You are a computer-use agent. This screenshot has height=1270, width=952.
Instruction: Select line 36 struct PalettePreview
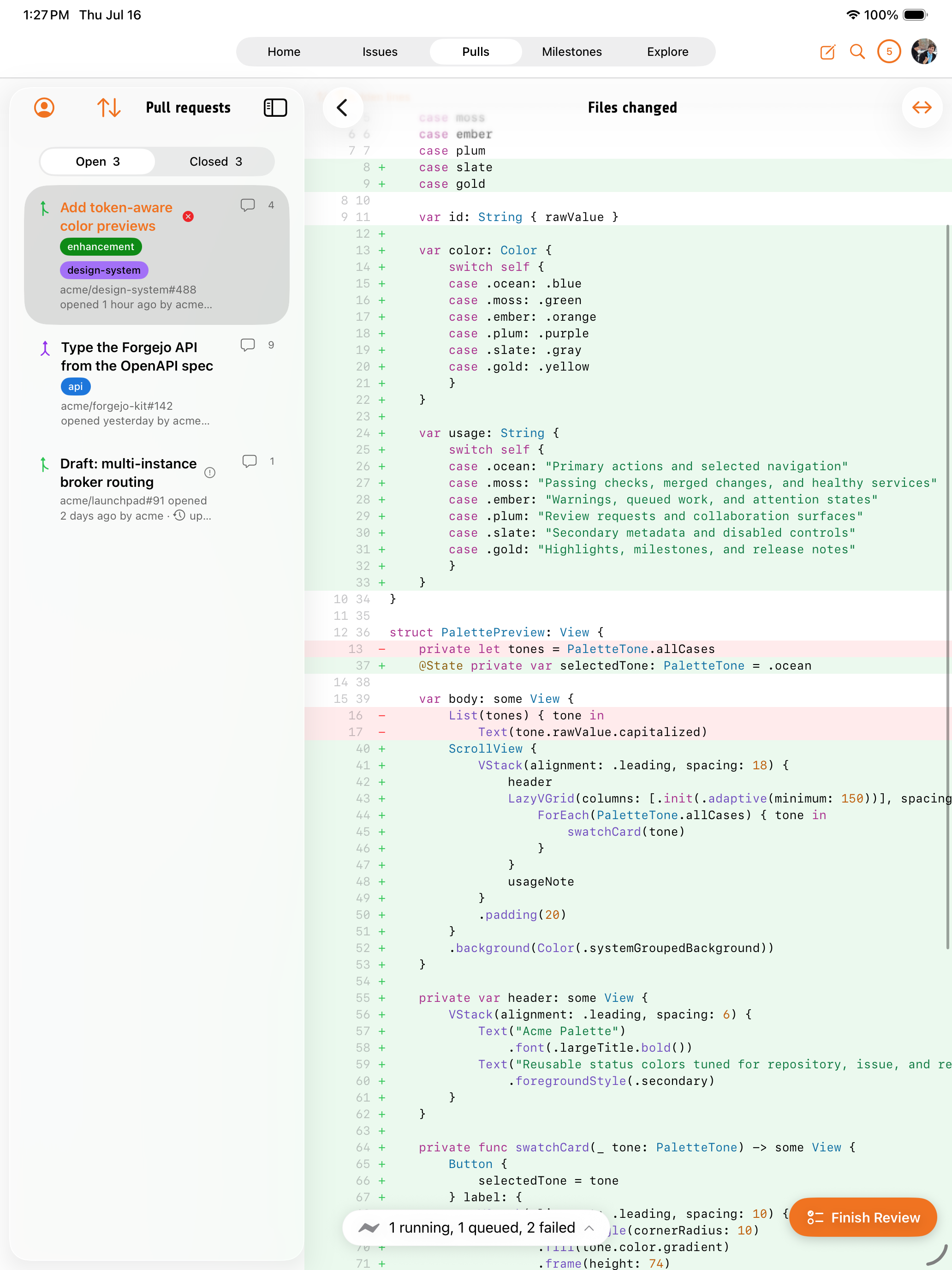(628, 632)
